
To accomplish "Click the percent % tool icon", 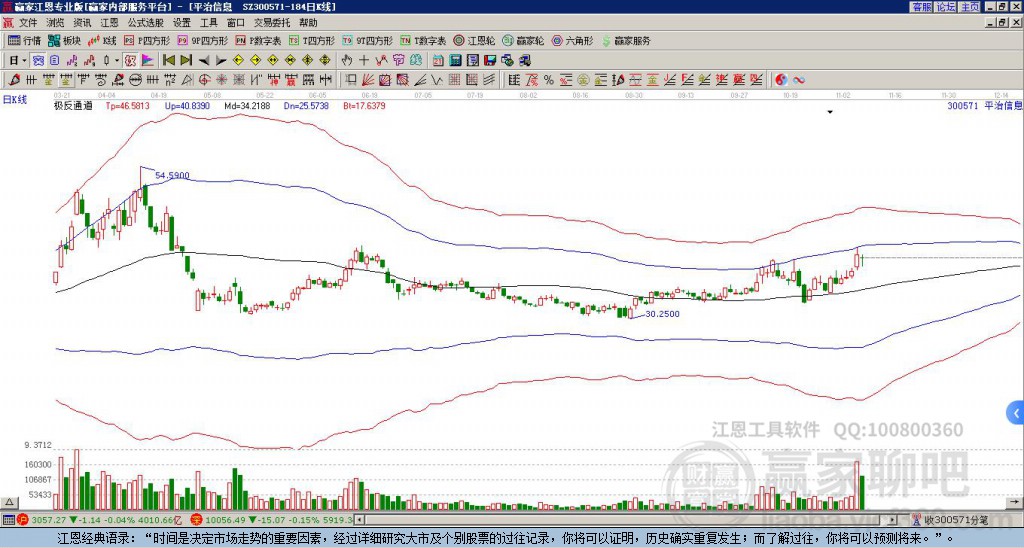I will point(549,80).
